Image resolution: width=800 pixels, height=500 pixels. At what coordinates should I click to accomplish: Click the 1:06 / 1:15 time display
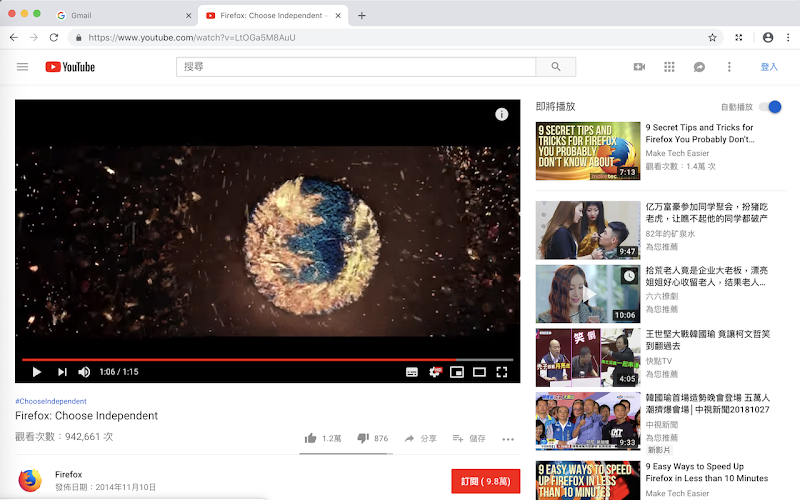point(118,372)
